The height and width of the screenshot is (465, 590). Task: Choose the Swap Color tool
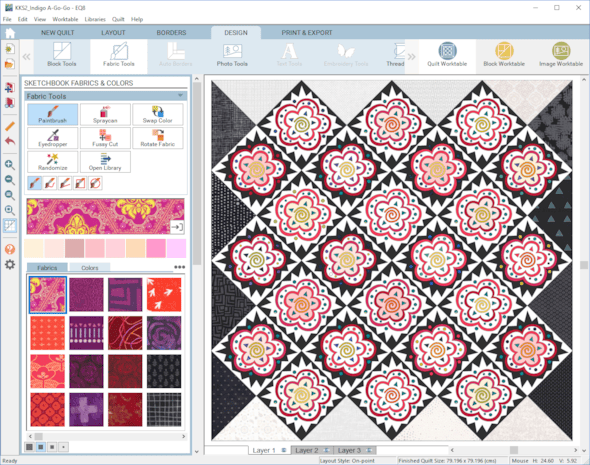point(158,114)
